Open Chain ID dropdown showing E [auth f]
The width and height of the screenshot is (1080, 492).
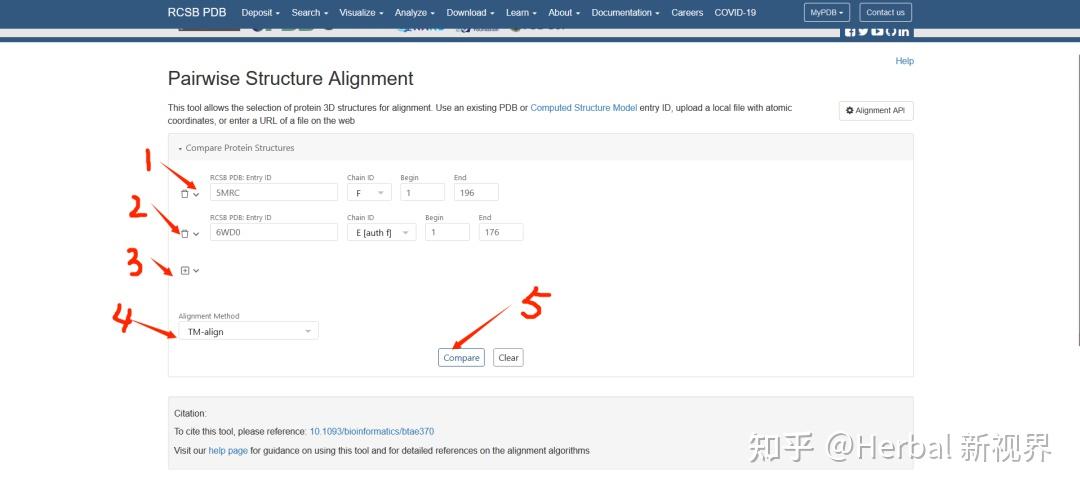point(382,233)
